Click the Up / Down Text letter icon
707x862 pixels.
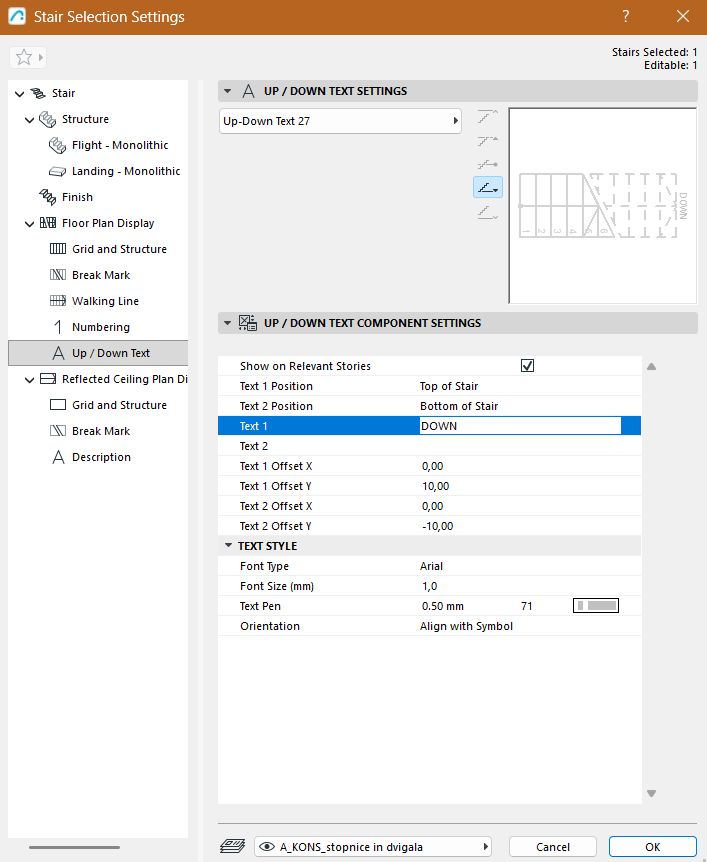(x=58, y=353)
